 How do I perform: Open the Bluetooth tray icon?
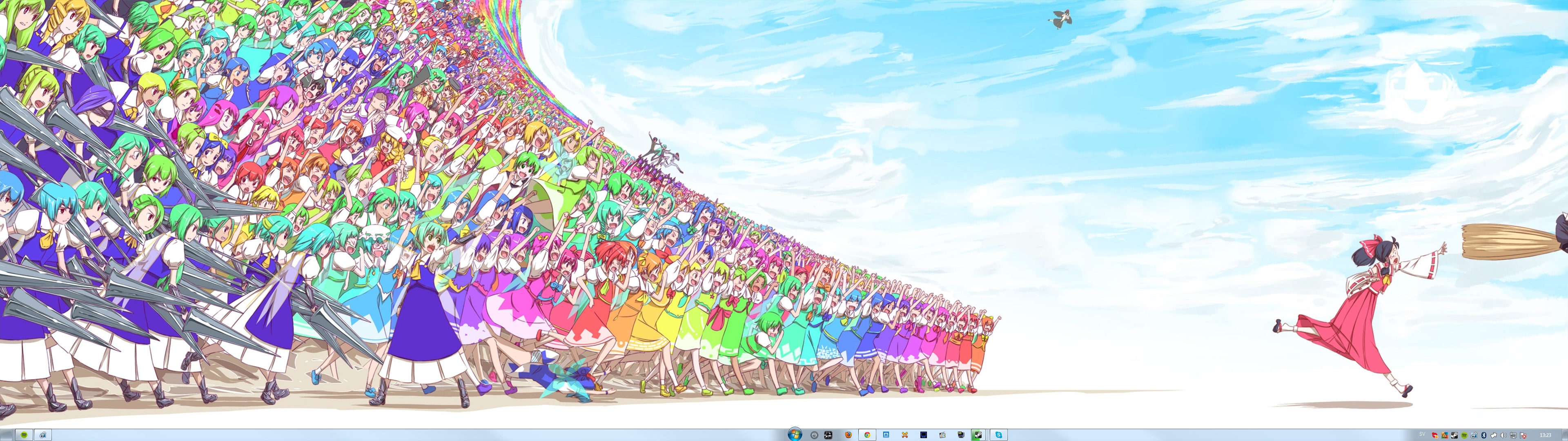[x=1484, y=435]
